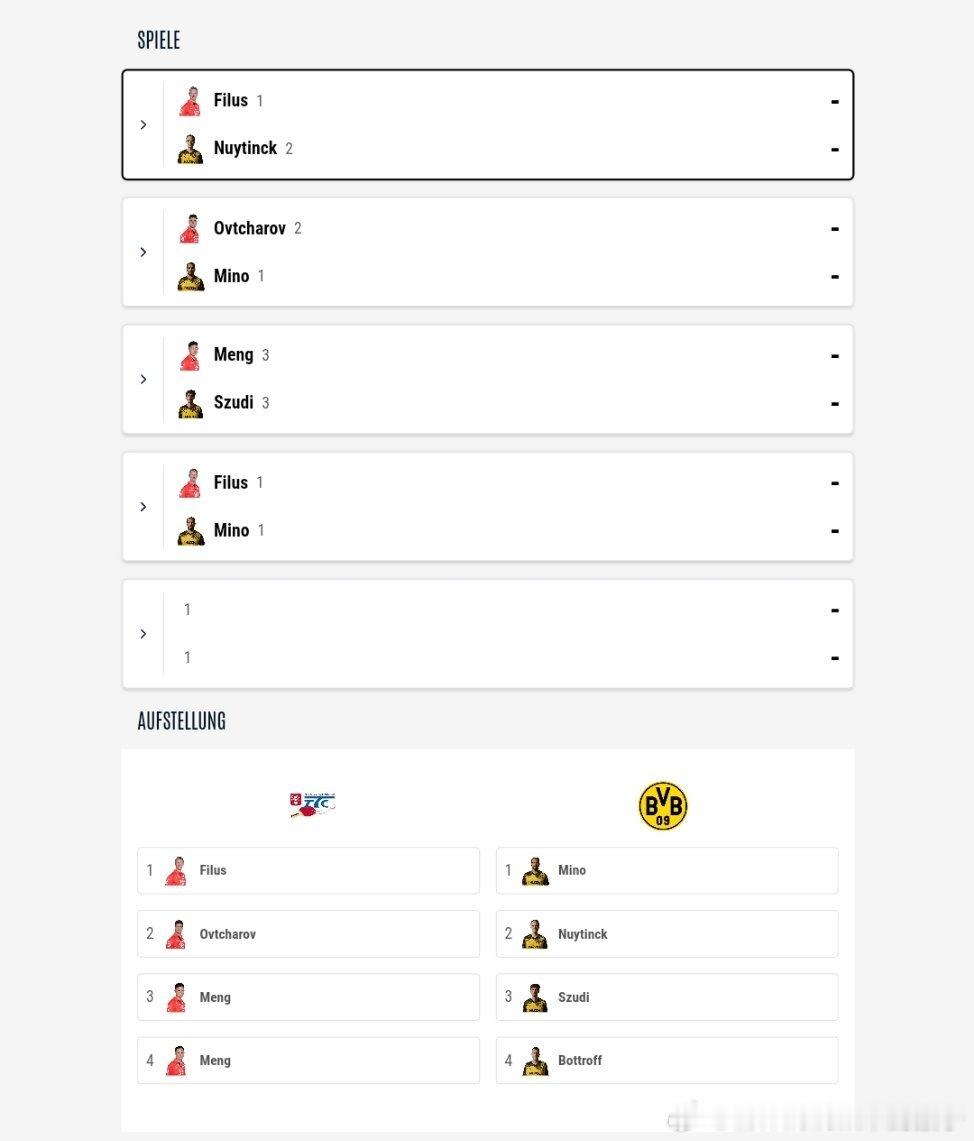The height and width of the screenshot is (1141, 974).
Task: Expand the Ovtcharov vs Mino match
Action: [x=143, y=252]
